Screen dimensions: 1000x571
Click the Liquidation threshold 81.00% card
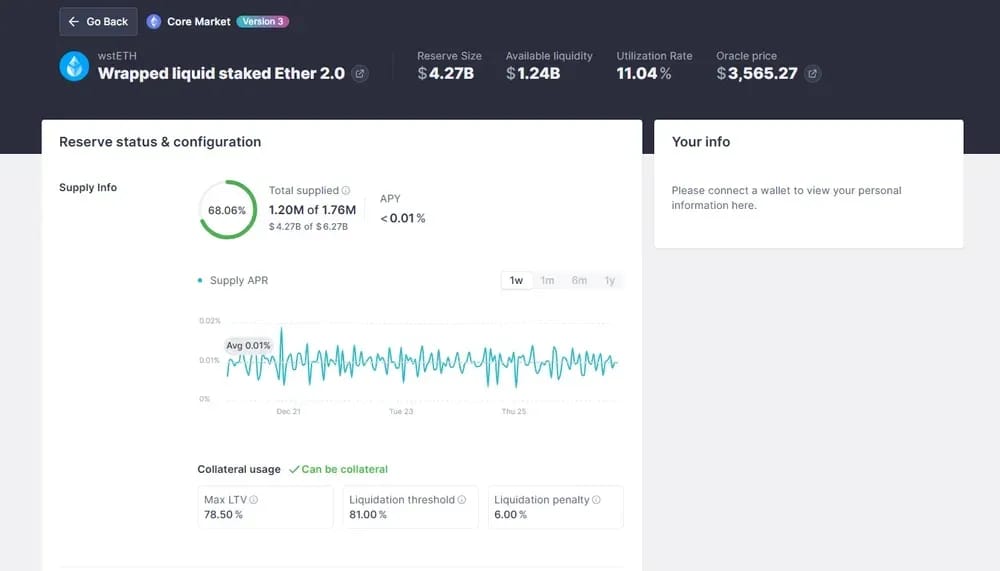(x=410, y=507)
